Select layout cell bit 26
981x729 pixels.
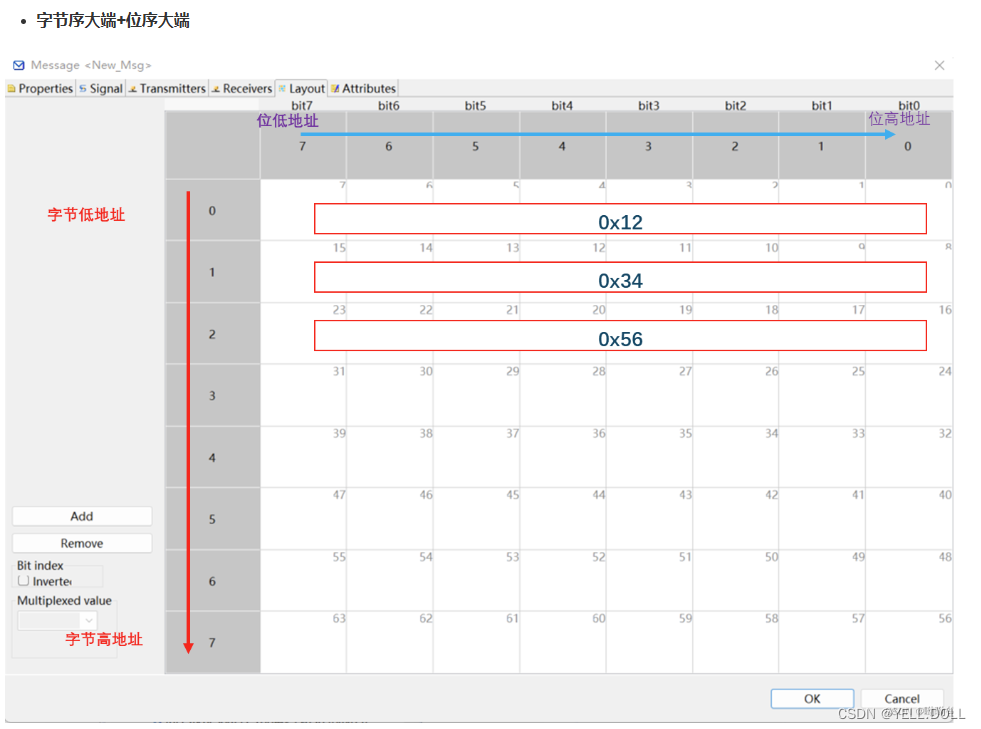click(736, 395)
